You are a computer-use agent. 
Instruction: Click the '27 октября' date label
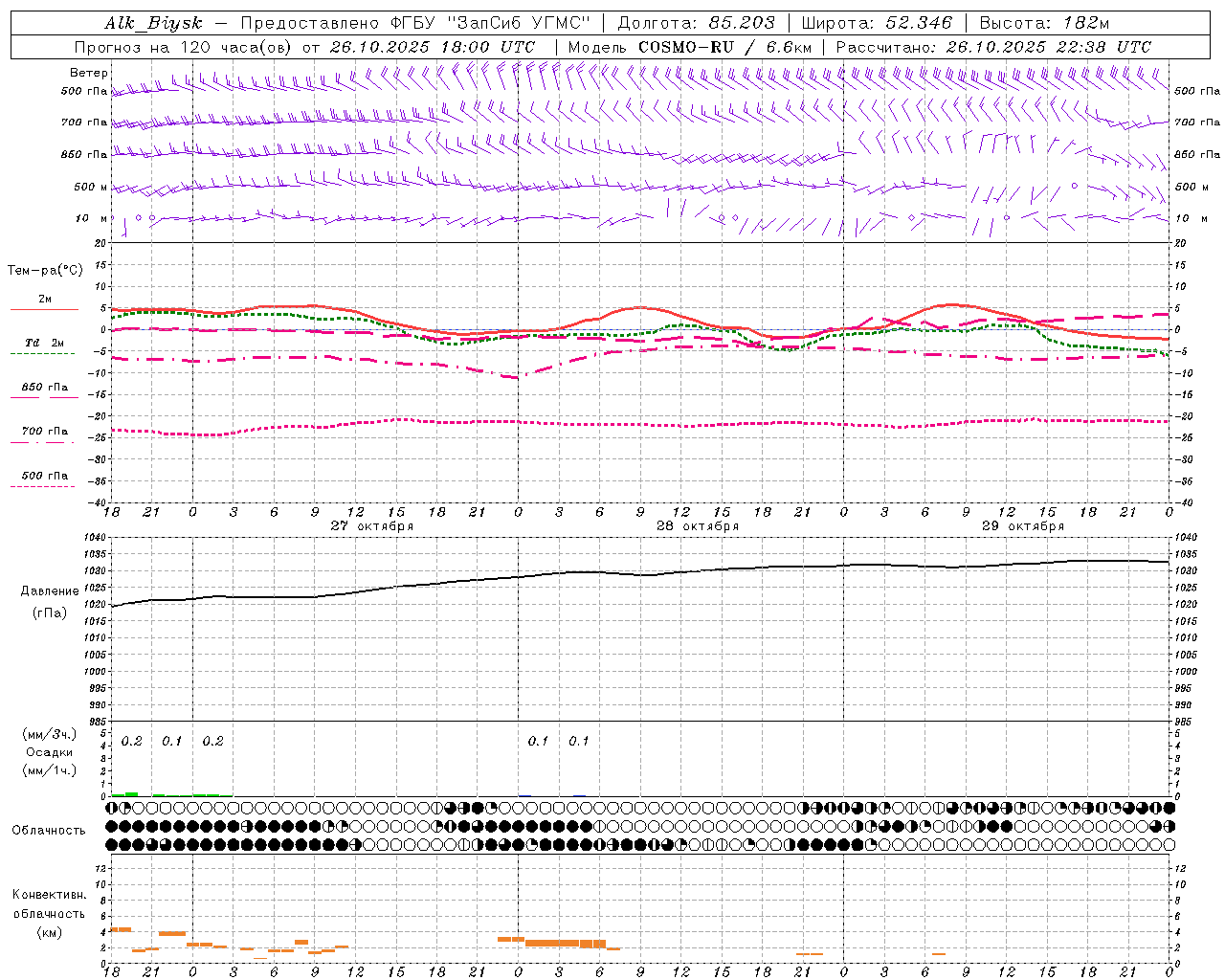(x=372, y=526)
